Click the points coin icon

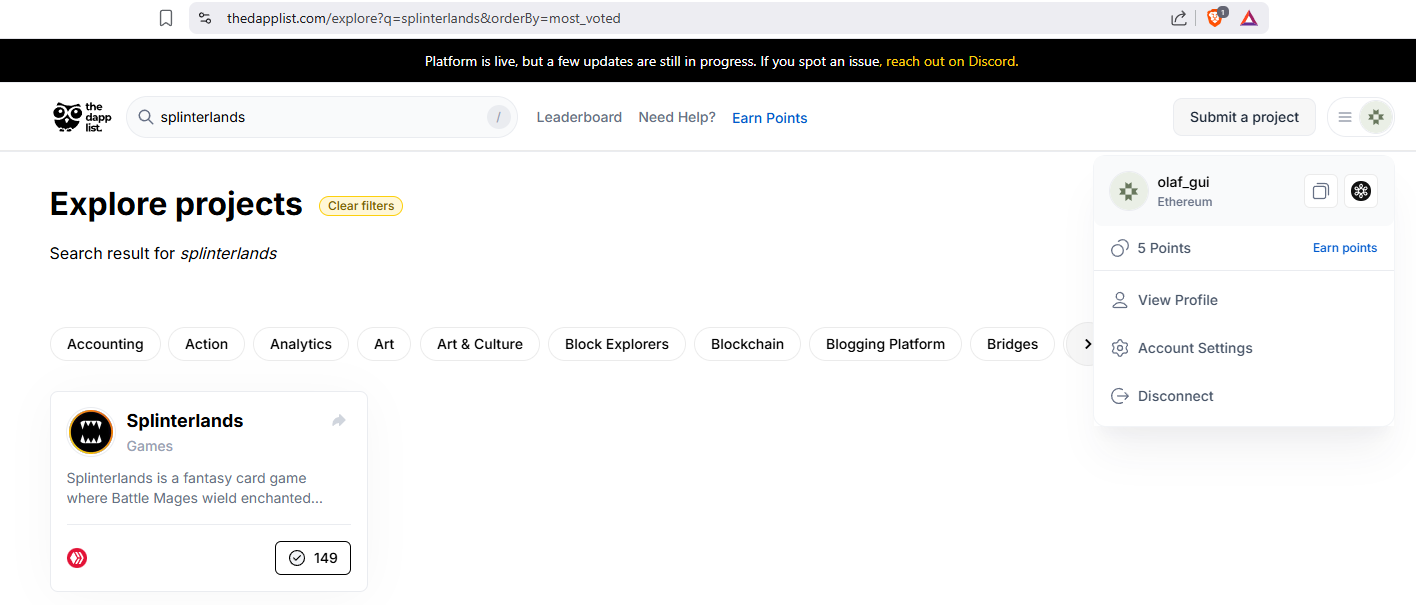(1120, 248)
